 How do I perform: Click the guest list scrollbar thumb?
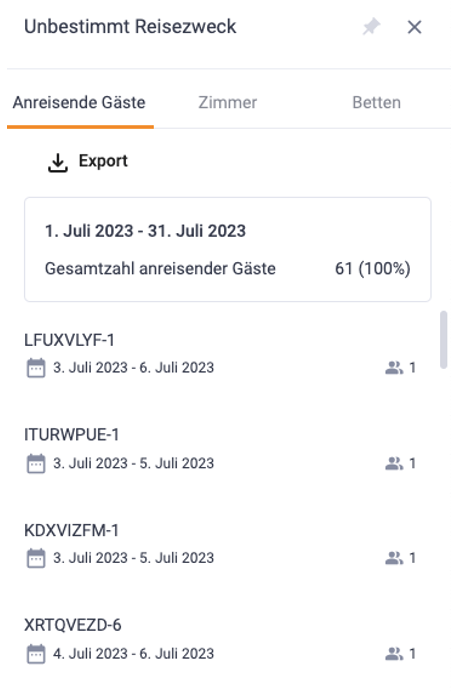coord(444,340)
